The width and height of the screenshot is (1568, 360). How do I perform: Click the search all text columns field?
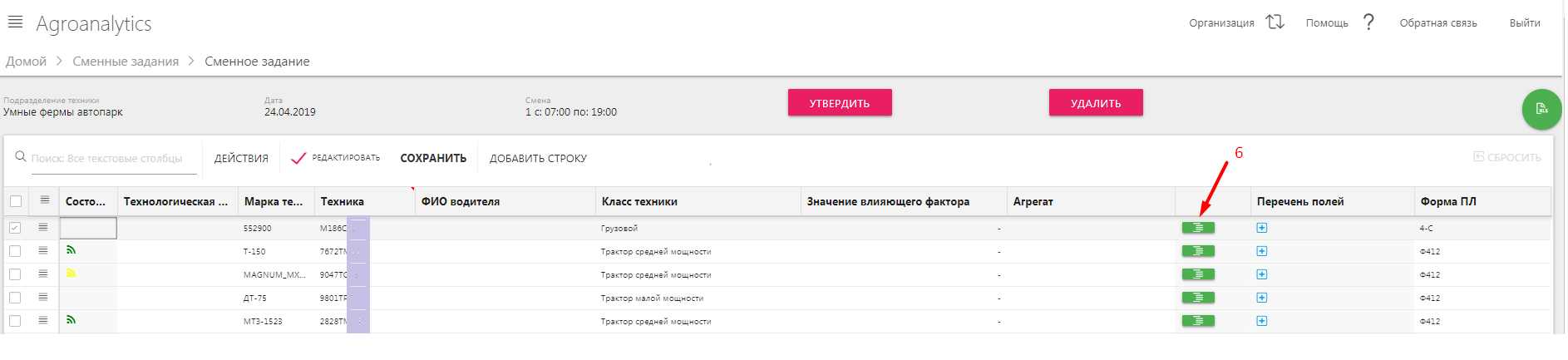(114, 158)
